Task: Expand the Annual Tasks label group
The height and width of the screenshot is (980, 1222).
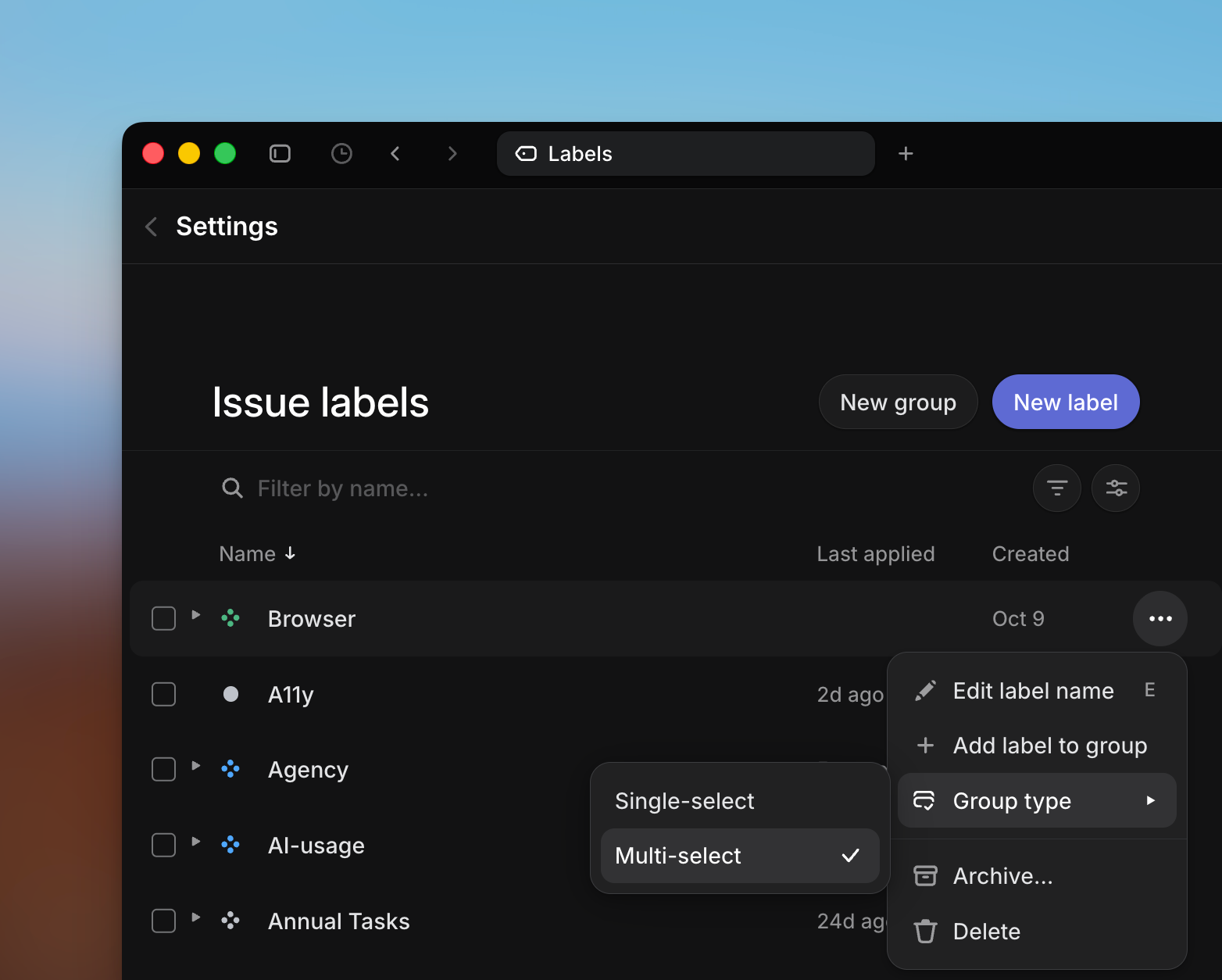Action: point(196,917)
